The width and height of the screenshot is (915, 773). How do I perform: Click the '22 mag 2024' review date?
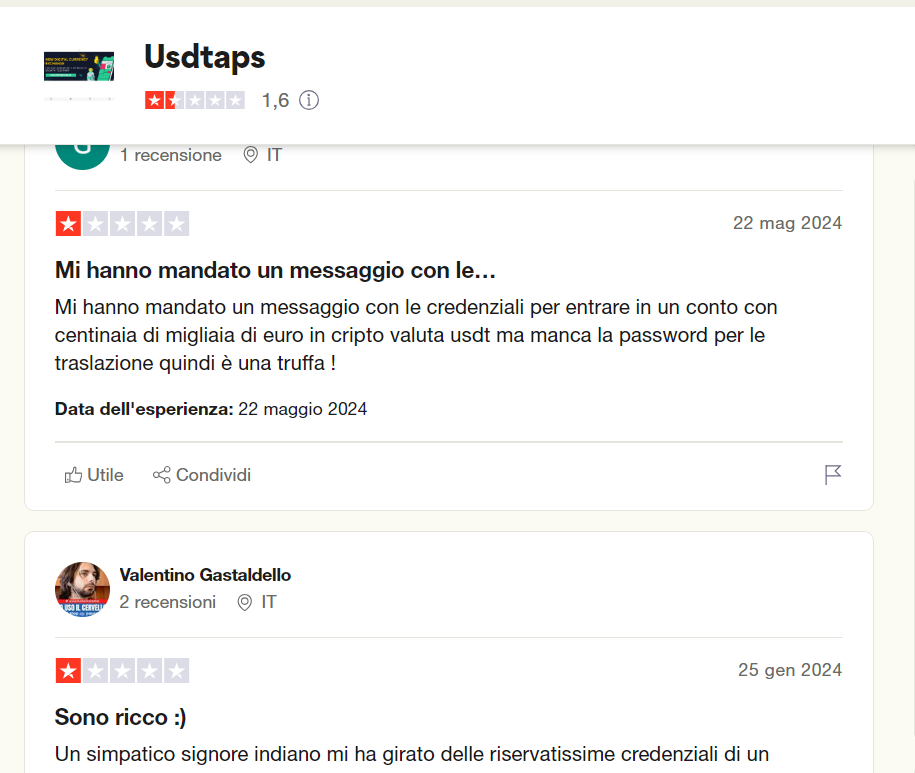point(787,223)
